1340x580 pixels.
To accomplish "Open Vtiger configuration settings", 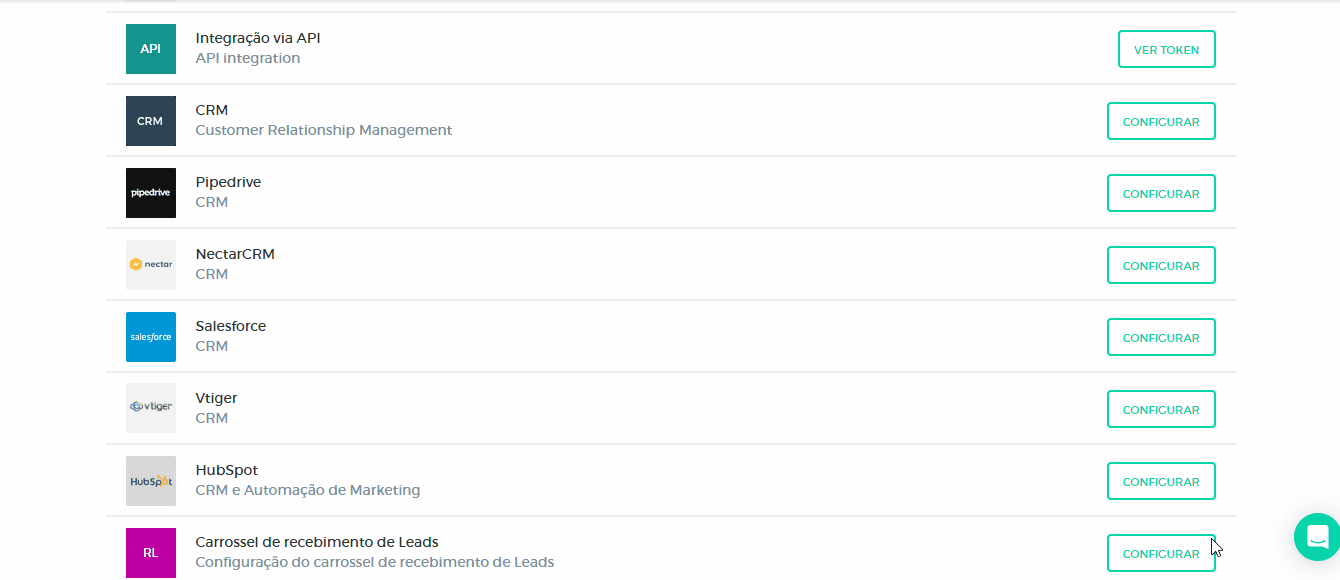I will [x=1161, y=409].
